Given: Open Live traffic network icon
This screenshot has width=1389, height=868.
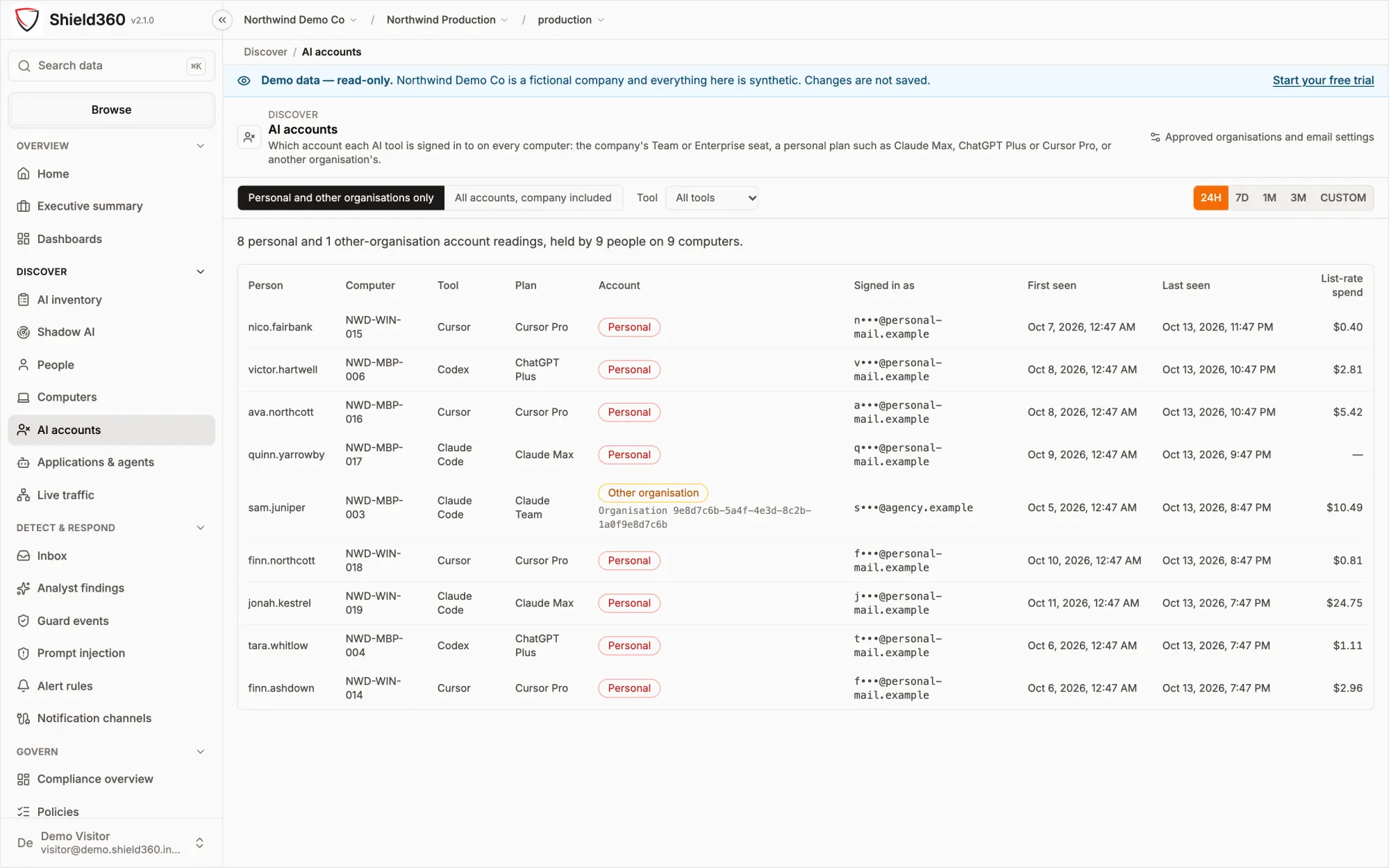Looking at the screenshot, I should click(x=24, y=495).
